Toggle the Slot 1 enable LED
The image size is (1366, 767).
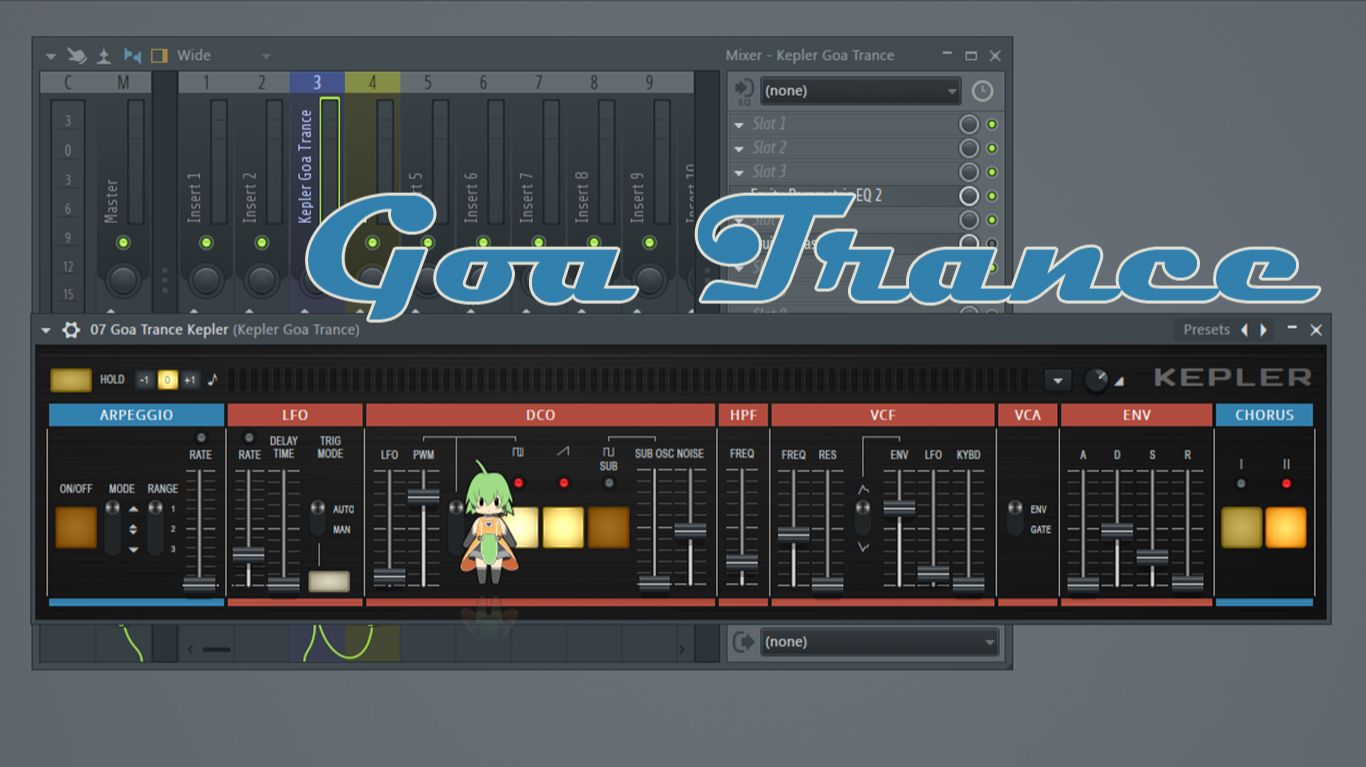992,125
